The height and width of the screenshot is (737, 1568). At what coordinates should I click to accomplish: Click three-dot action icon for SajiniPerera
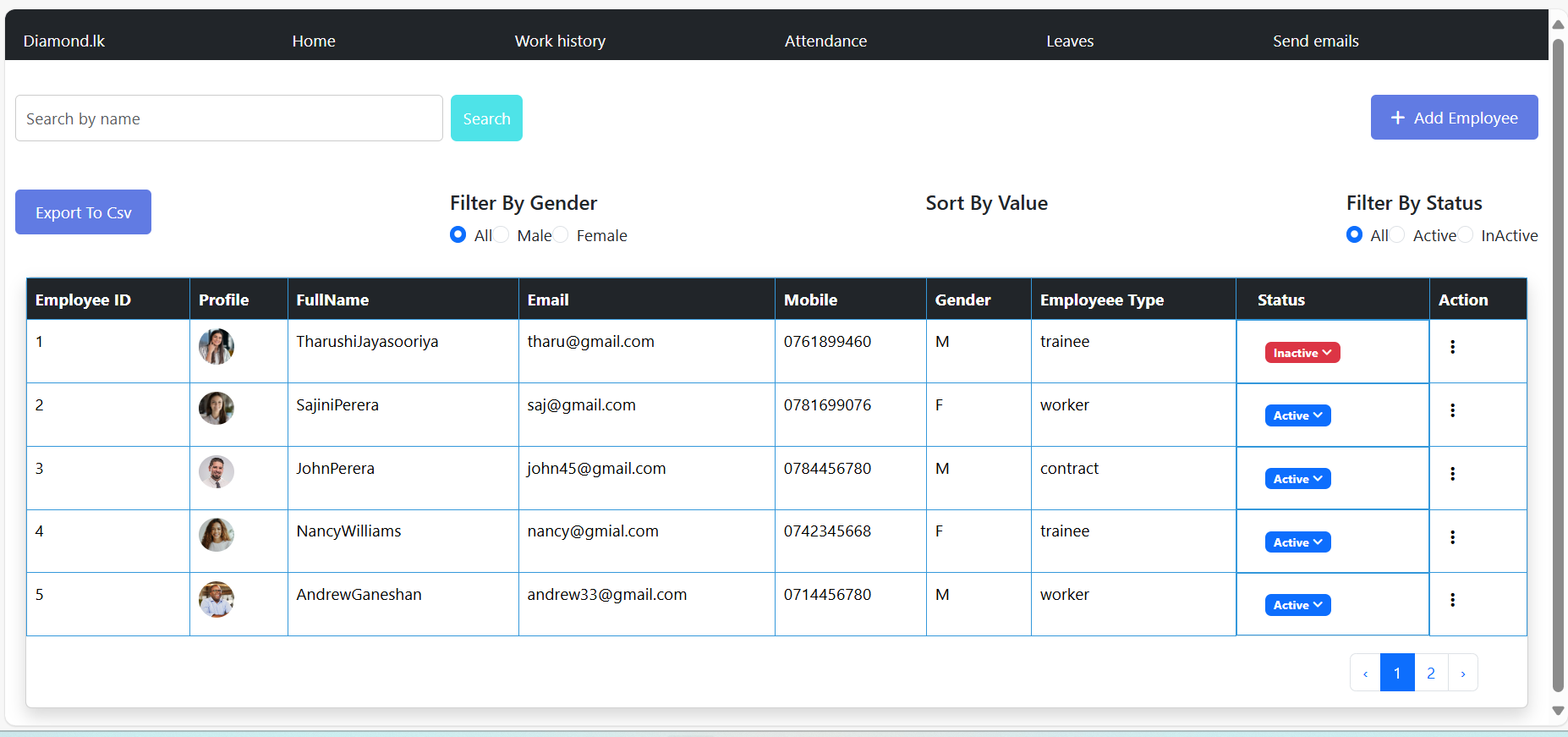[x=1452, y=410]
